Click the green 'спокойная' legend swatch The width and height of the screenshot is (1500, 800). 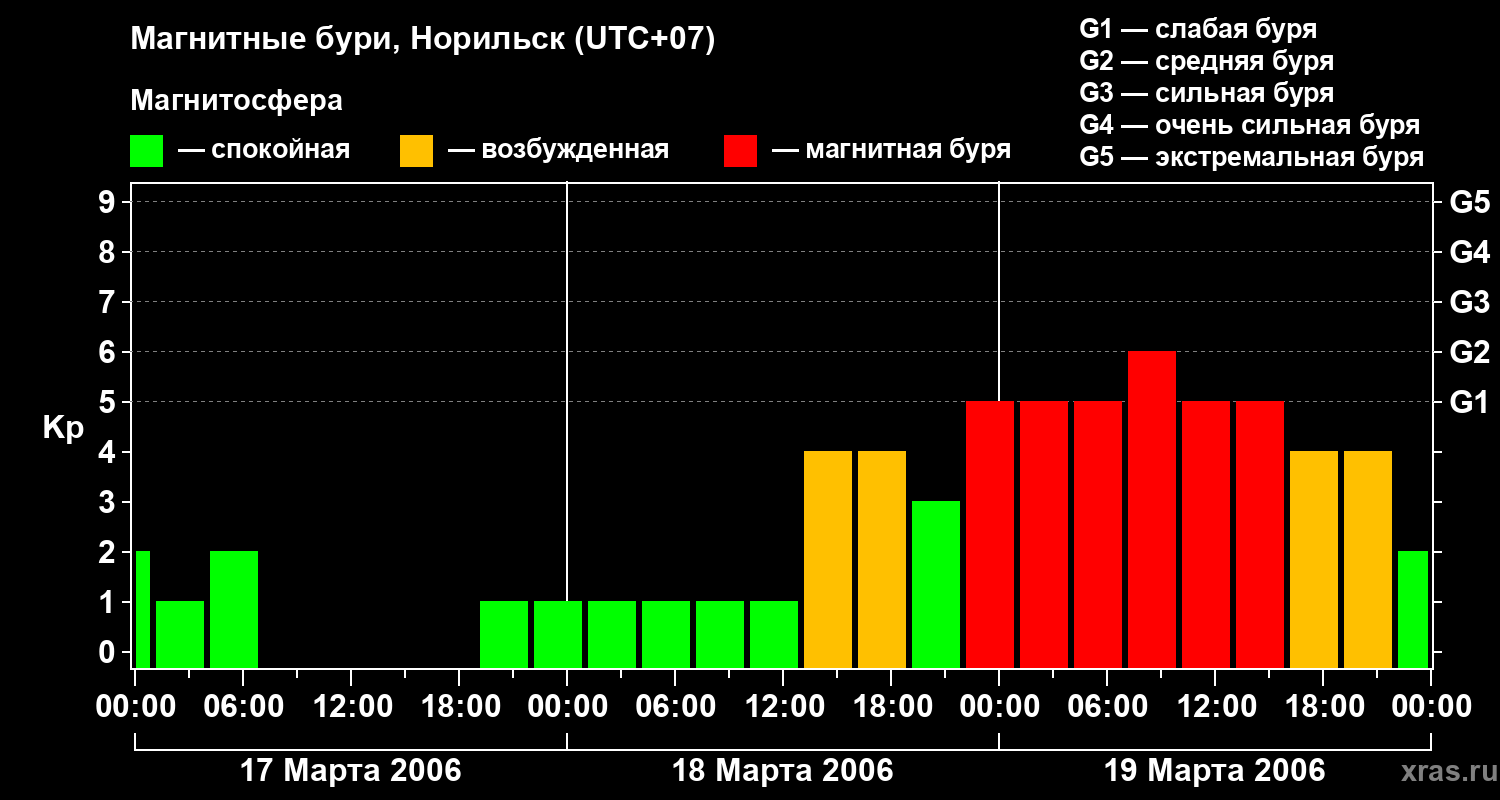point(146,151)
